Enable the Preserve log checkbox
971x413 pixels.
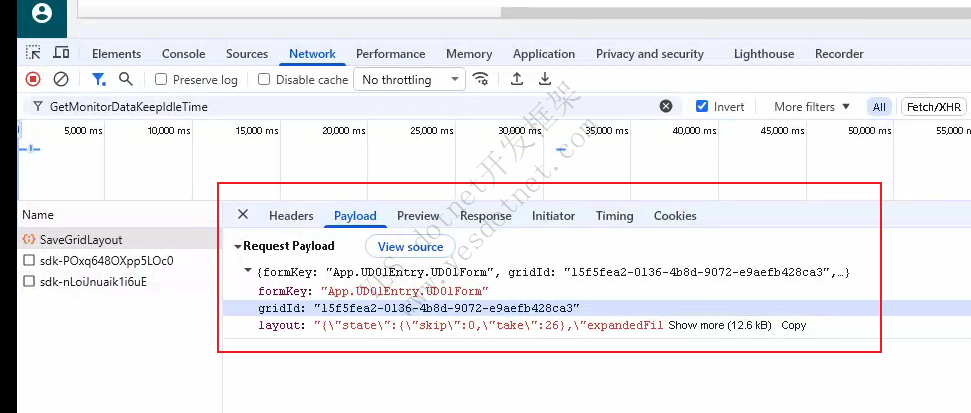point(161,80)
